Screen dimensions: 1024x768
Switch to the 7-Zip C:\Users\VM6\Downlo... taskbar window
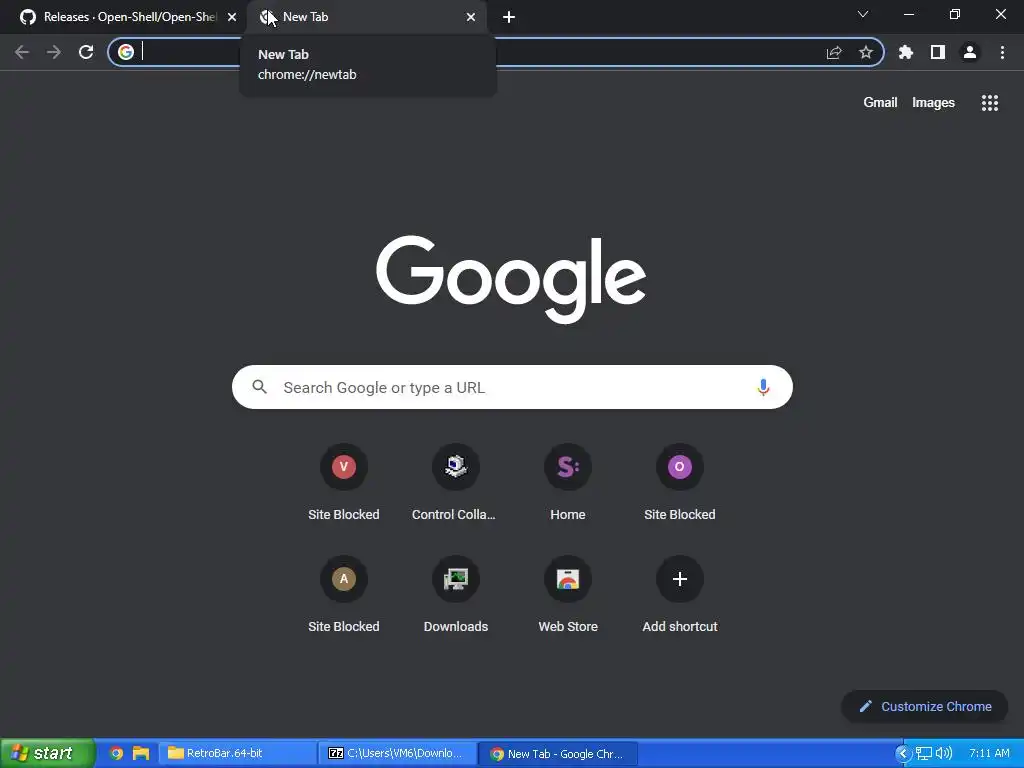(398, 753)
